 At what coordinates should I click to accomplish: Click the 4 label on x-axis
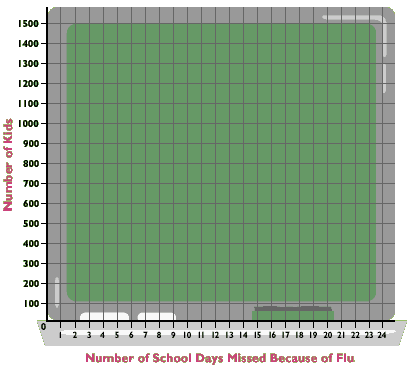(103, 335)
